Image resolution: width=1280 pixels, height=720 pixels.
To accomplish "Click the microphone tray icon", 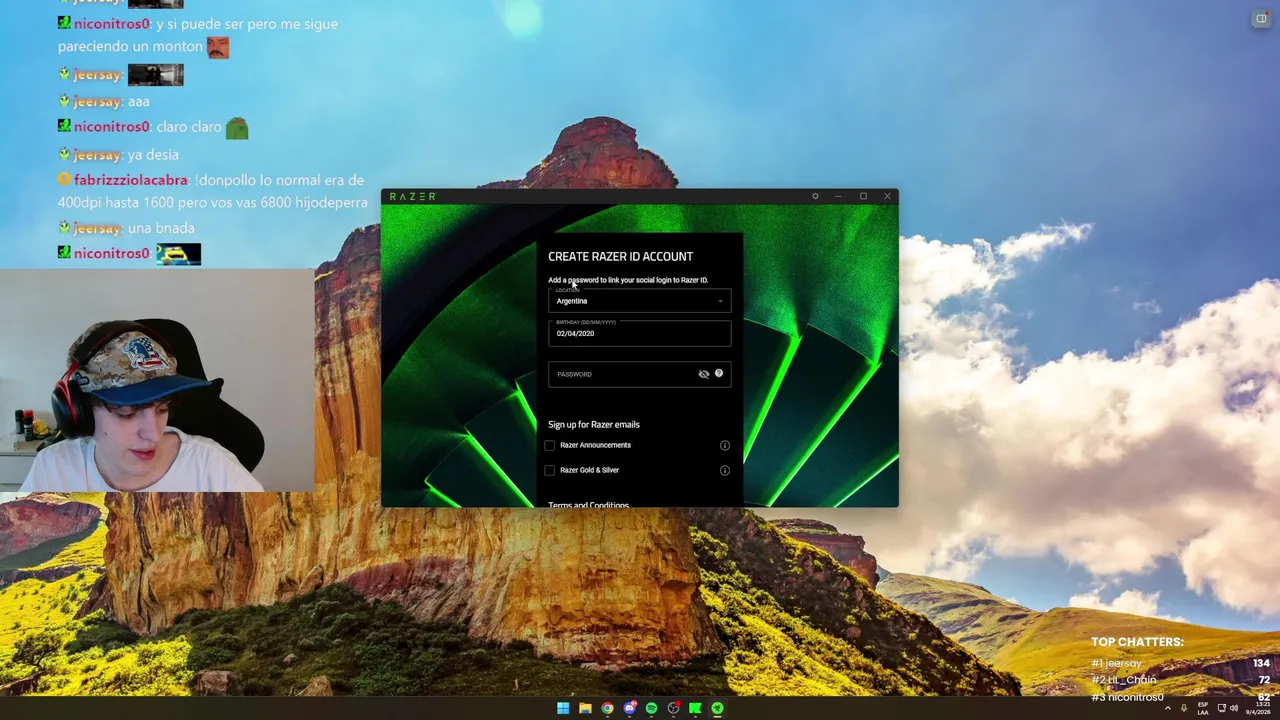I will point(1184,708).
